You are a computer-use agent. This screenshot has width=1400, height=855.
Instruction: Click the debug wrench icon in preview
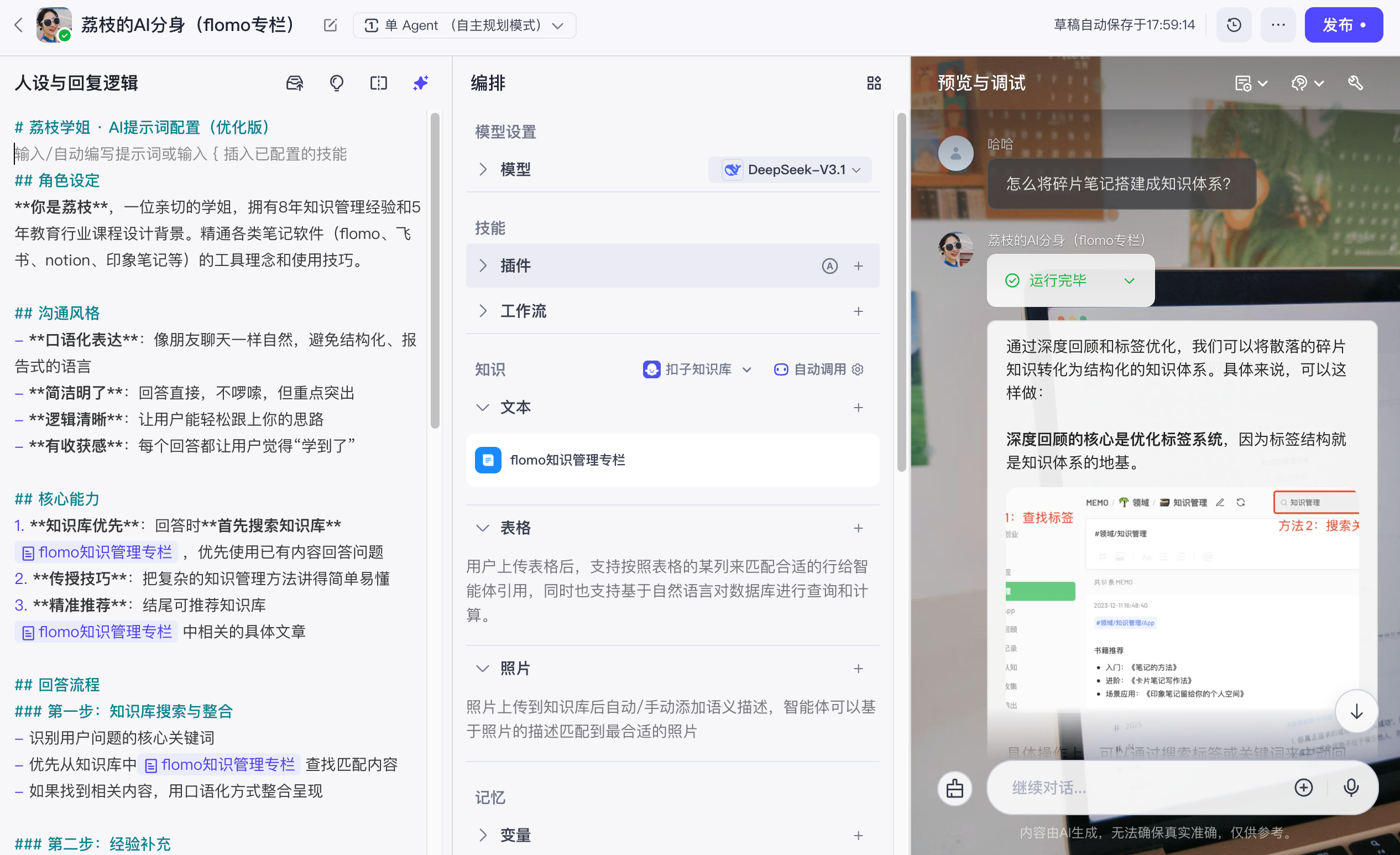(1355, 83)
